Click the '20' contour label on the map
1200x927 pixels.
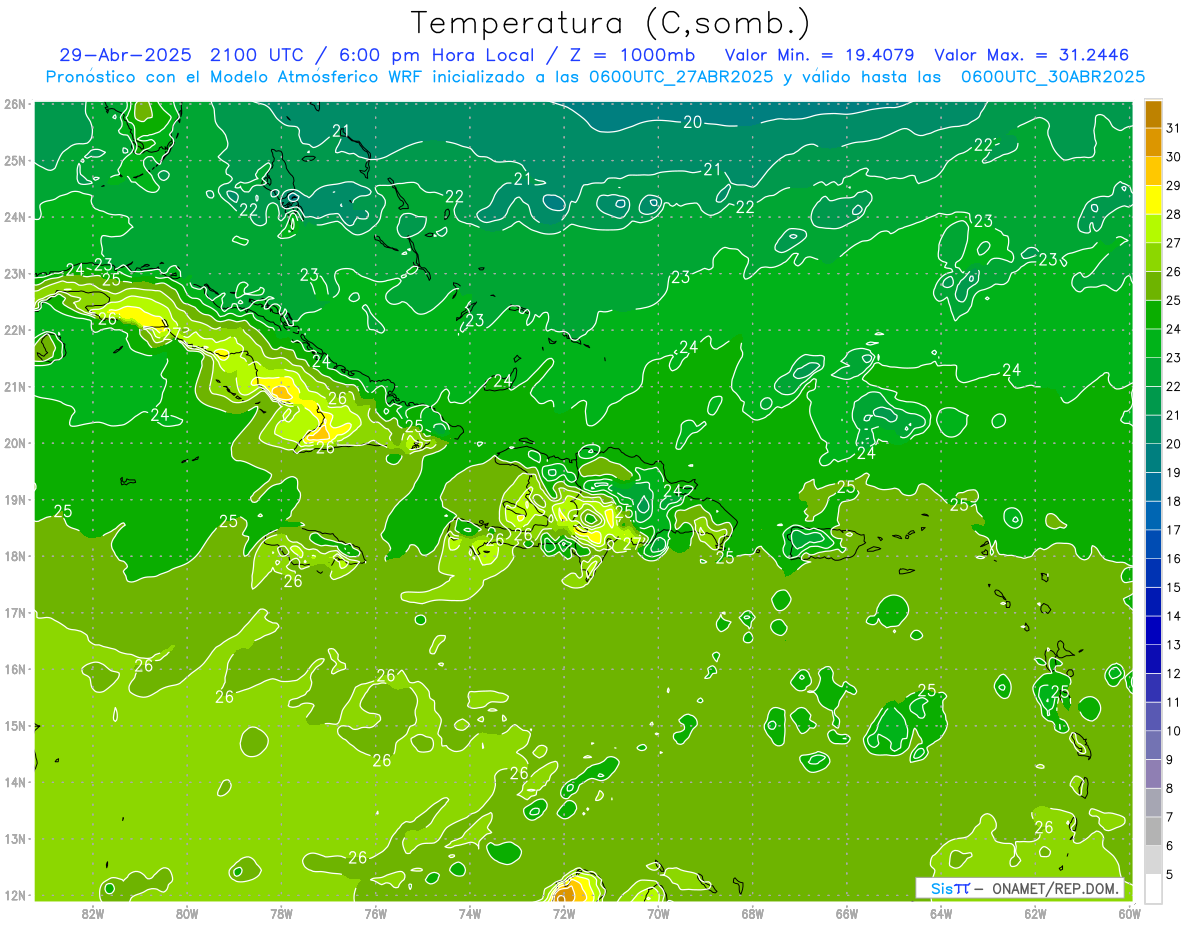click(692, 122)
